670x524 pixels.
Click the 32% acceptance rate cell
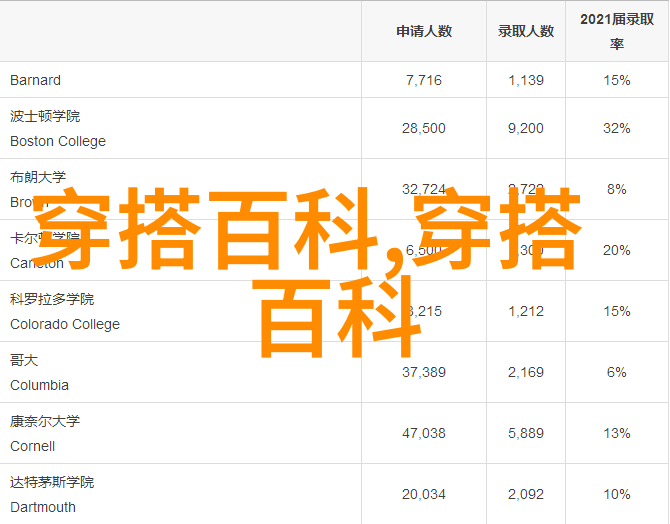coord(616,128)
